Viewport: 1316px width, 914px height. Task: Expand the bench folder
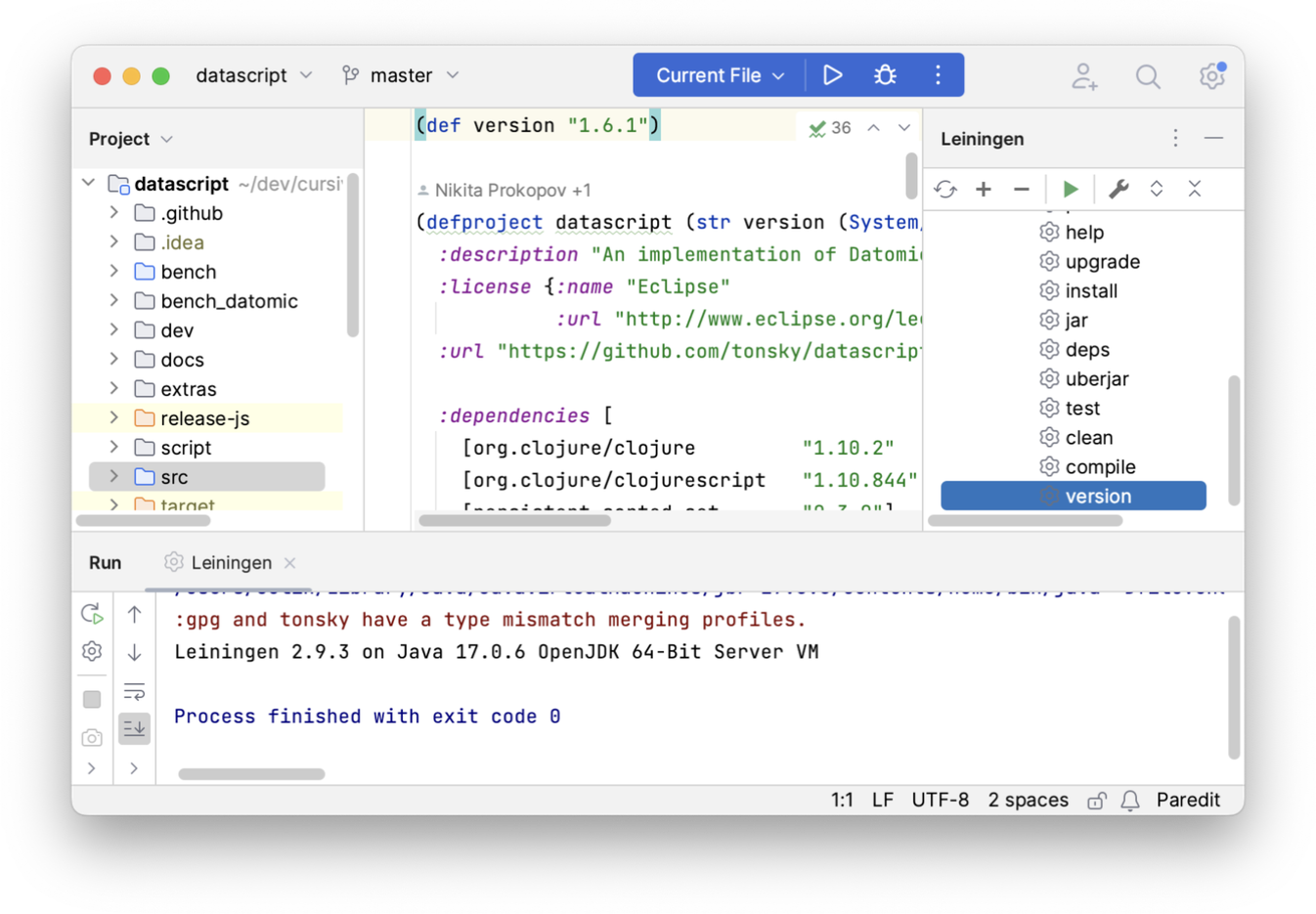pos(114,271)
